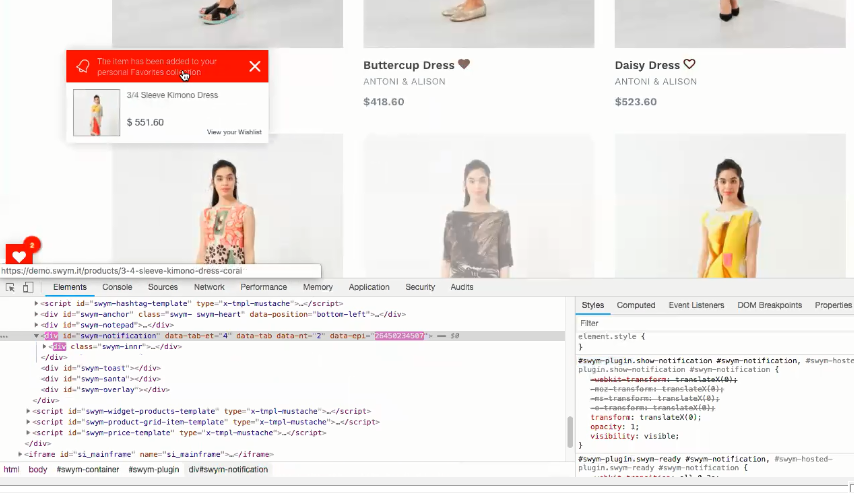The image size is (854, 493).
Task: Click the transform: translateX(0) declaration
Action: coord(646,418)
